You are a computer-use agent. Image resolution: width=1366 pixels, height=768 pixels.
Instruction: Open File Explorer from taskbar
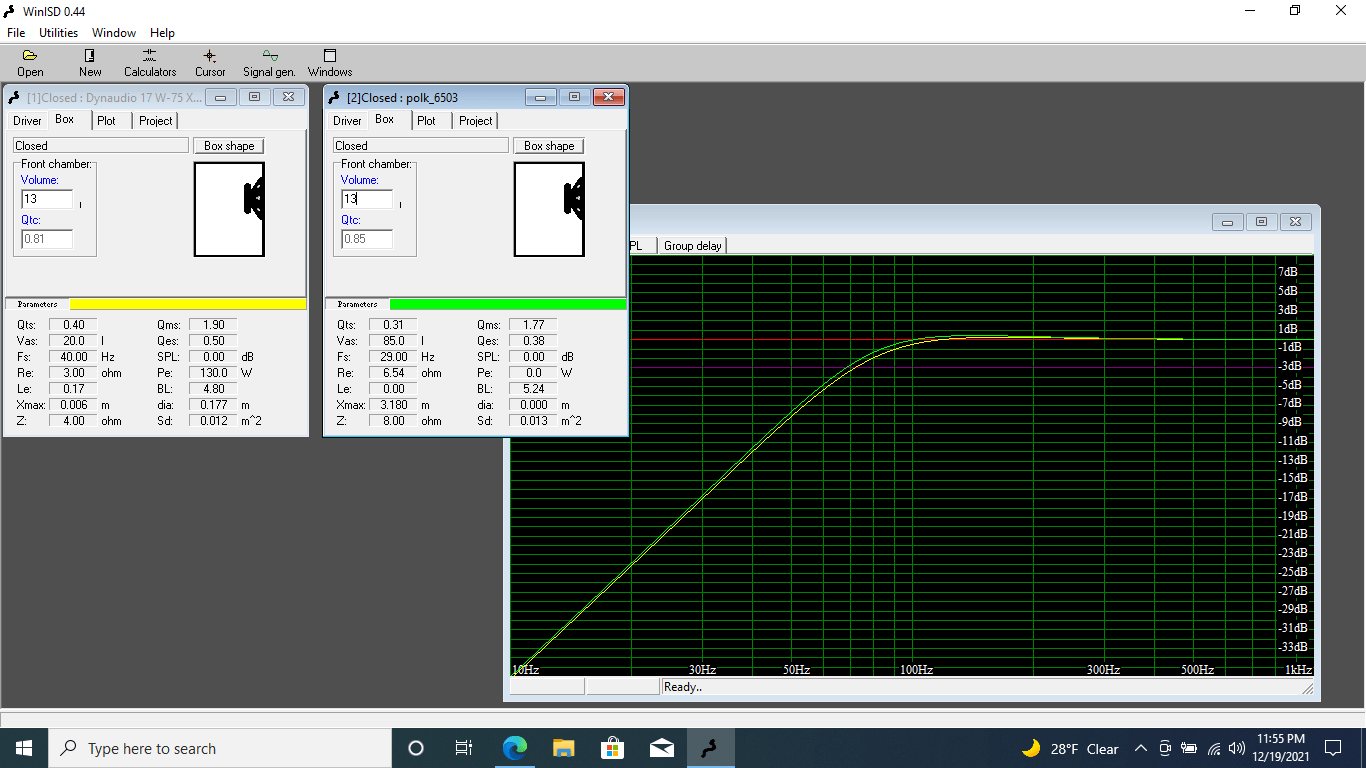click(x=563, y=748)
